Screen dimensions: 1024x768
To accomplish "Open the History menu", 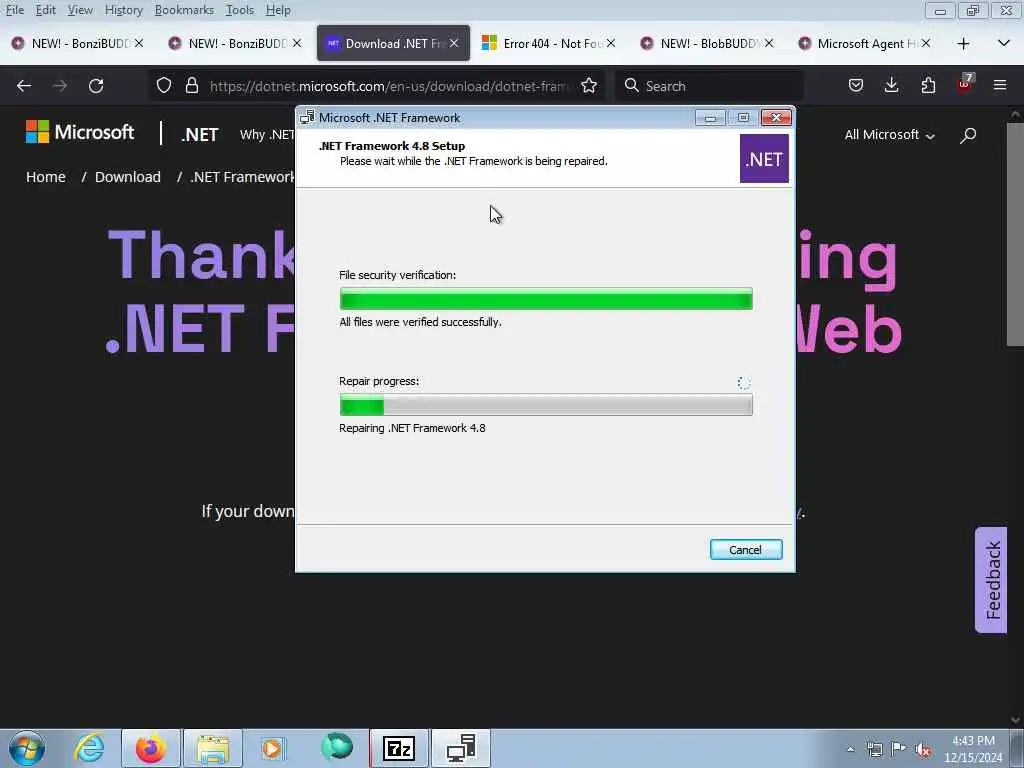I will pos(123,10).
